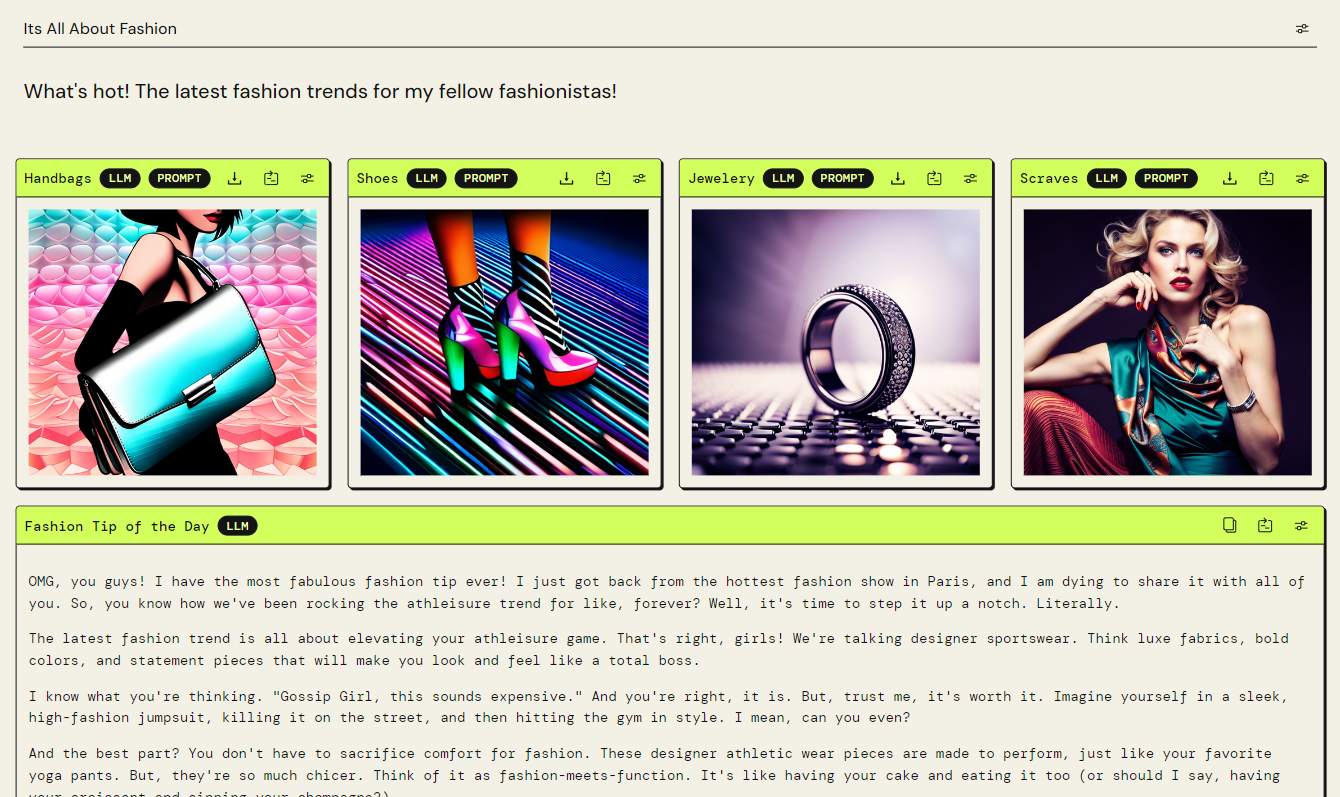Download the Scraves image

(x=1230, y=178)
